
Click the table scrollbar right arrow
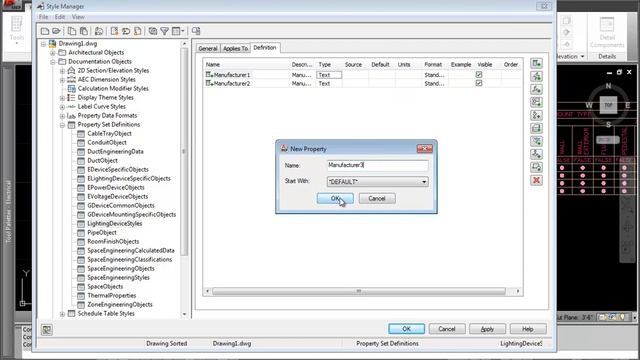tap(518, 291)
